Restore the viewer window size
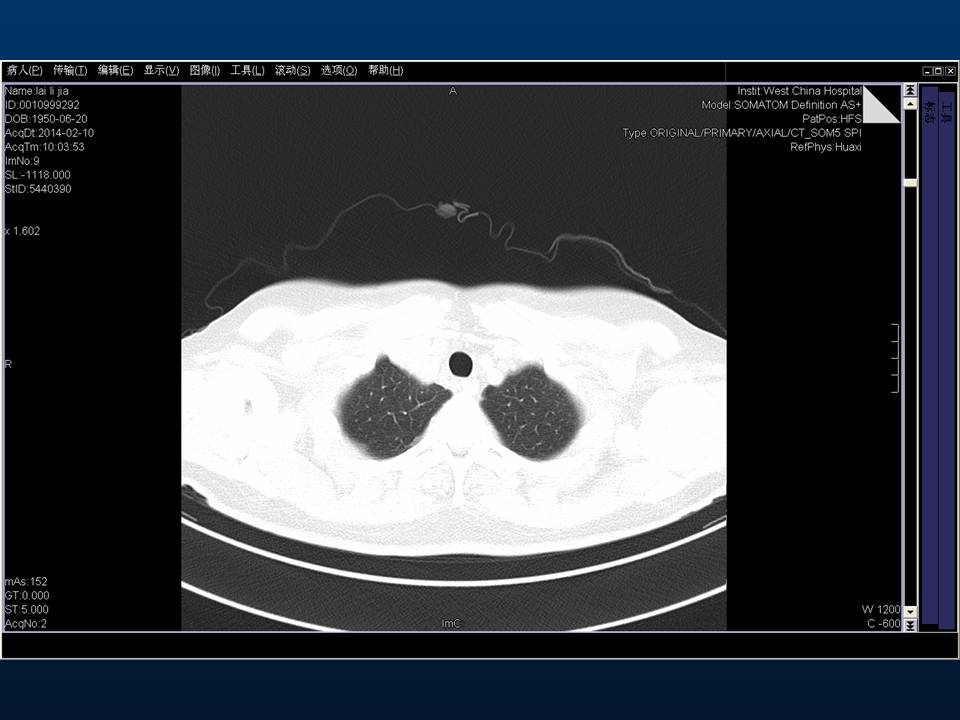The image size is (960, 720). [x=938, y=71]
